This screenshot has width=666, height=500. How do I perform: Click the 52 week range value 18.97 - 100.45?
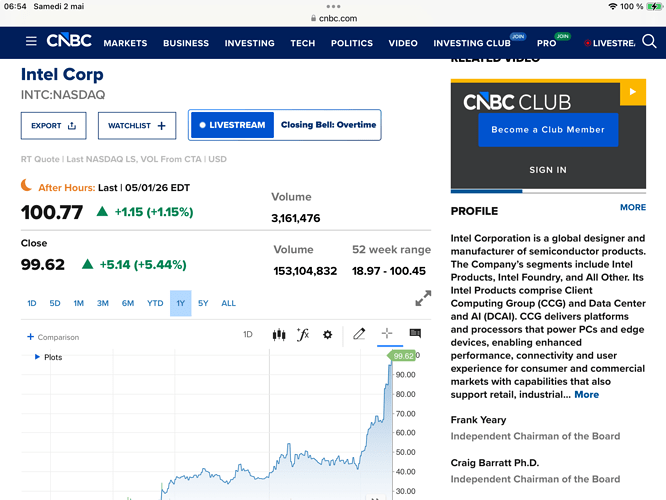click(389, 271)
